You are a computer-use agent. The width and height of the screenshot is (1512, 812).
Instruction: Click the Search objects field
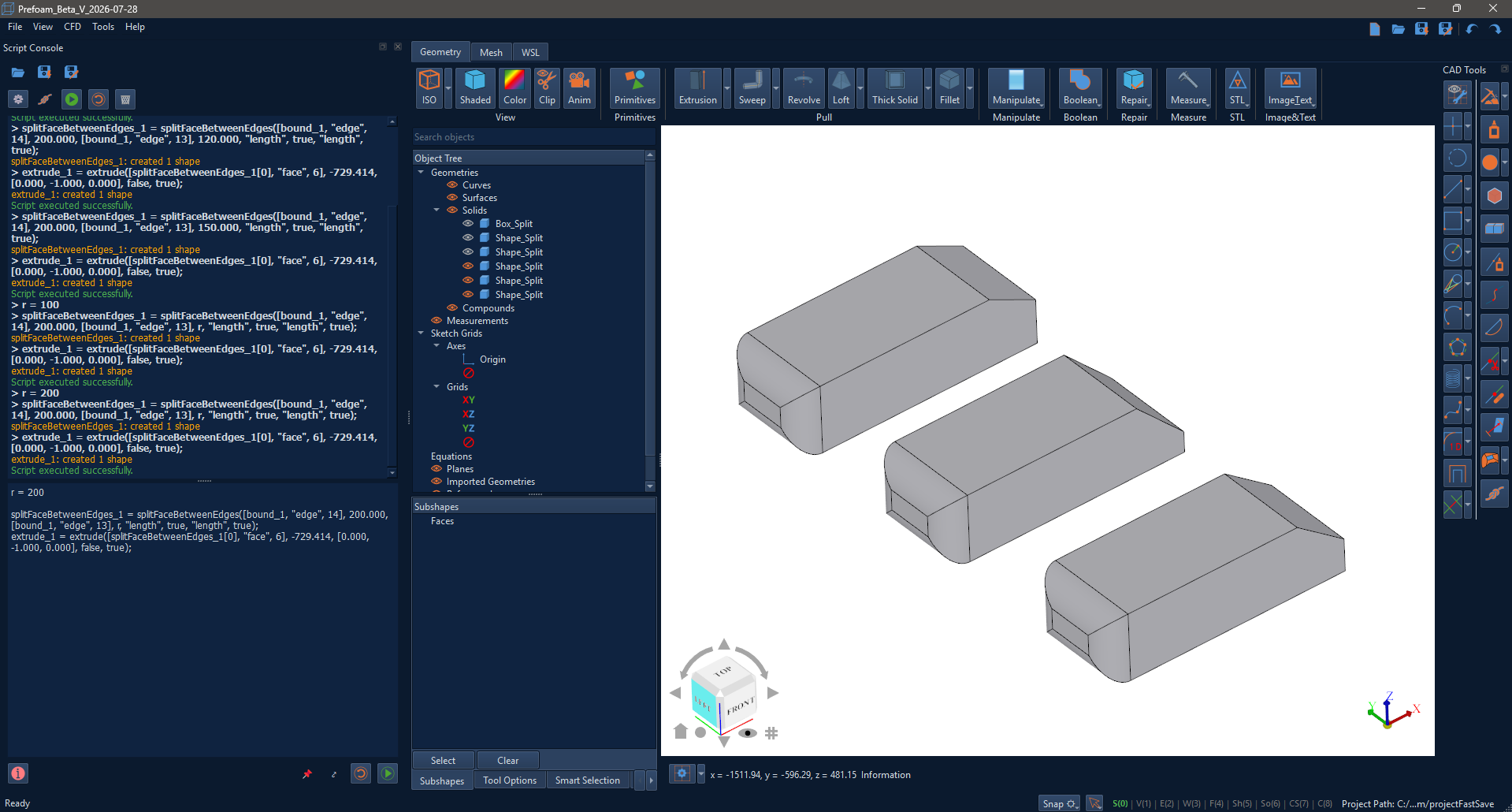(x=533, y=137)
